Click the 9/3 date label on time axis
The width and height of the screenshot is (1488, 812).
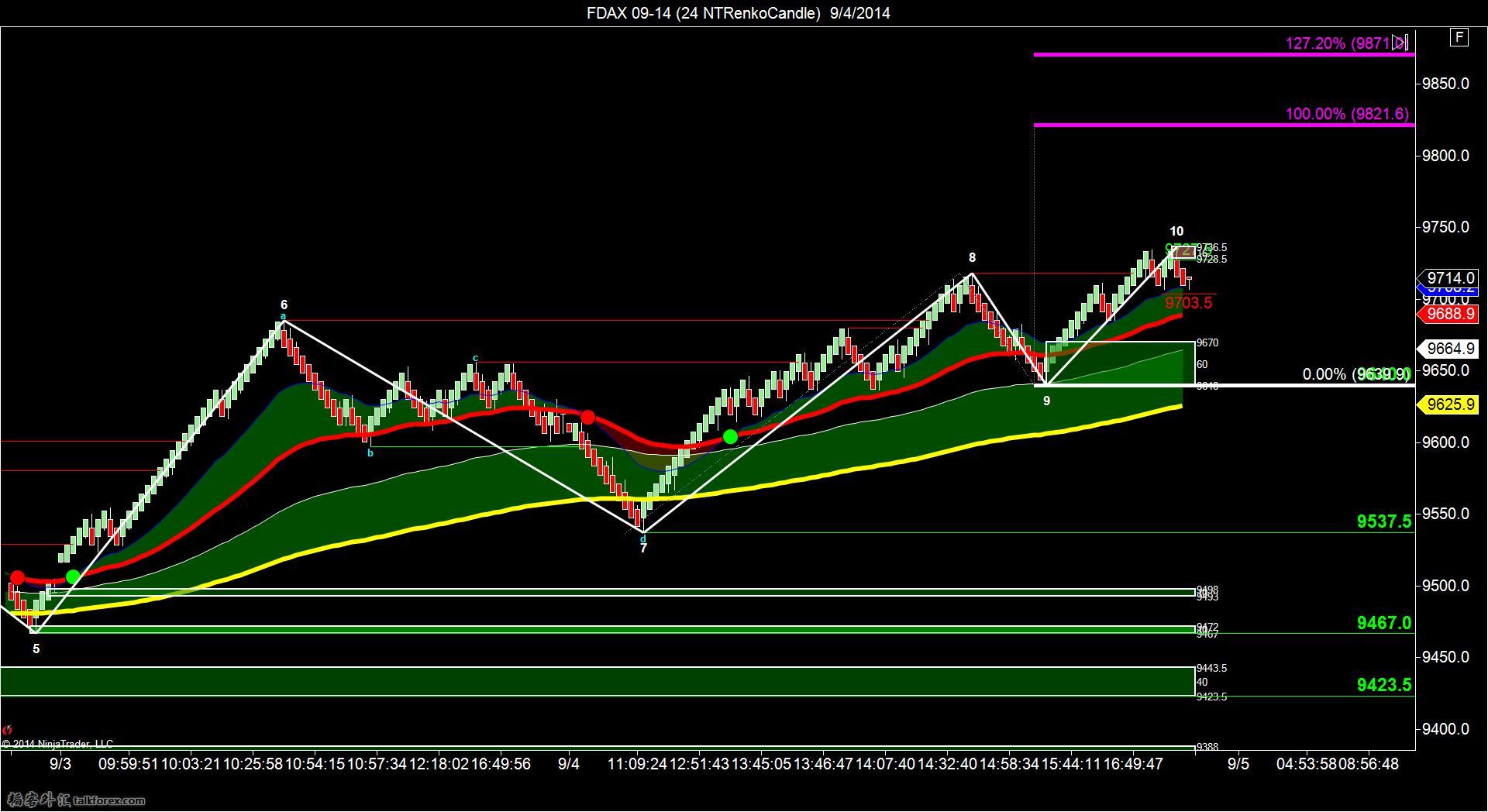pos(60,764)
